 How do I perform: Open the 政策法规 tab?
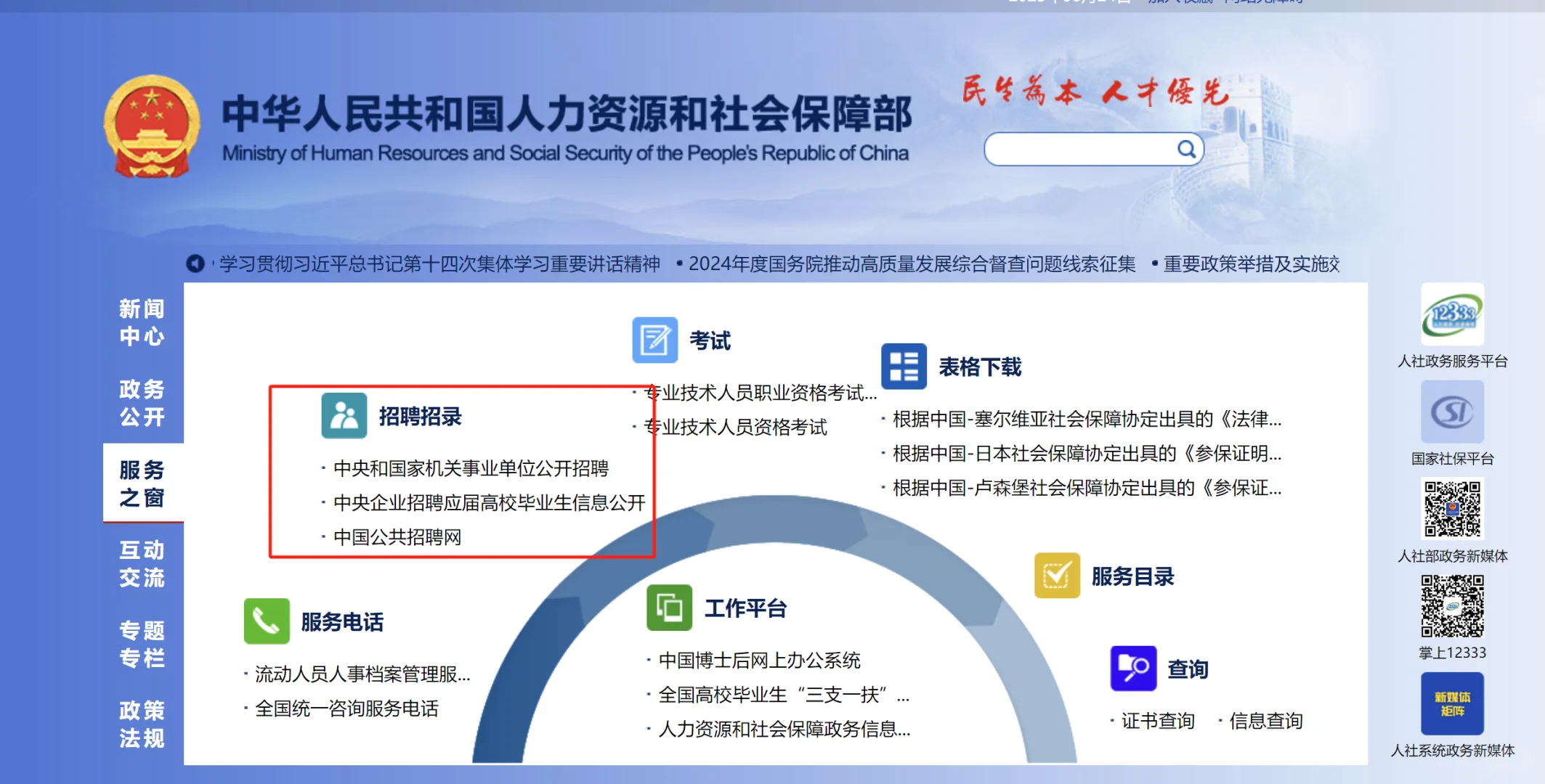pyautogui.click(x=142, y=724)
